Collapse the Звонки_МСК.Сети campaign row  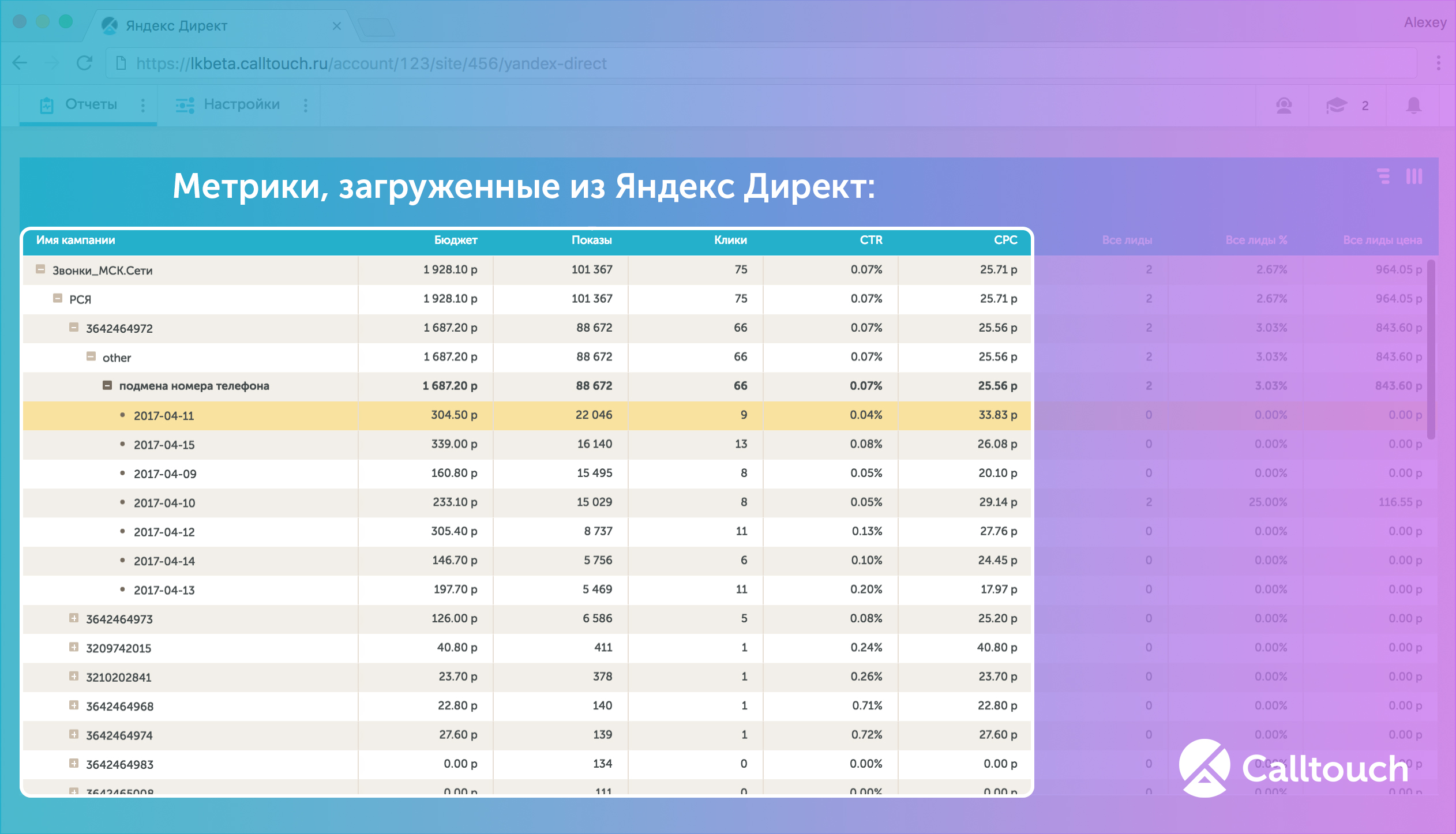click(40, 269)
